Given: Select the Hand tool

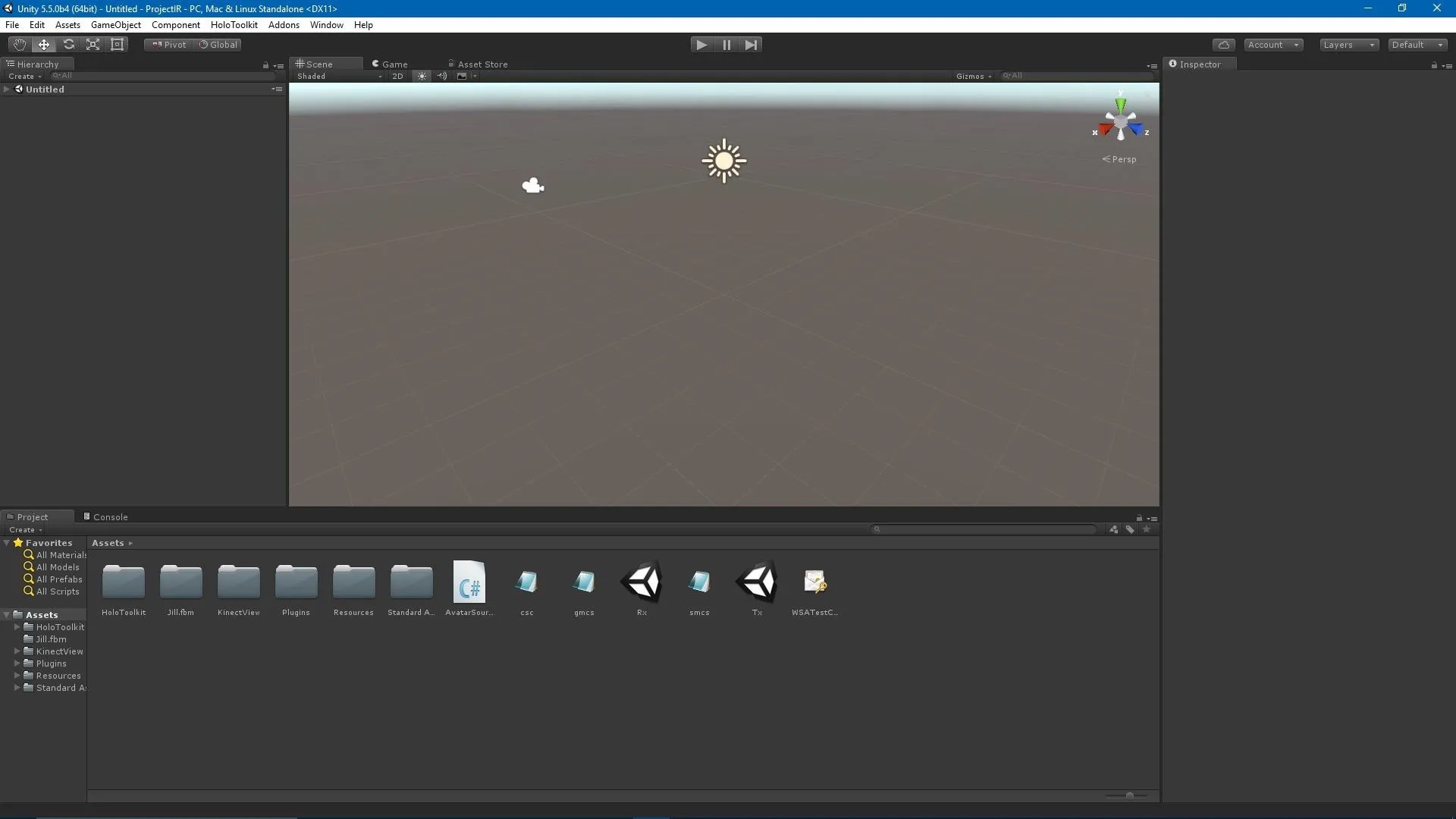Looking at the screenshot, I should point(19,45).
